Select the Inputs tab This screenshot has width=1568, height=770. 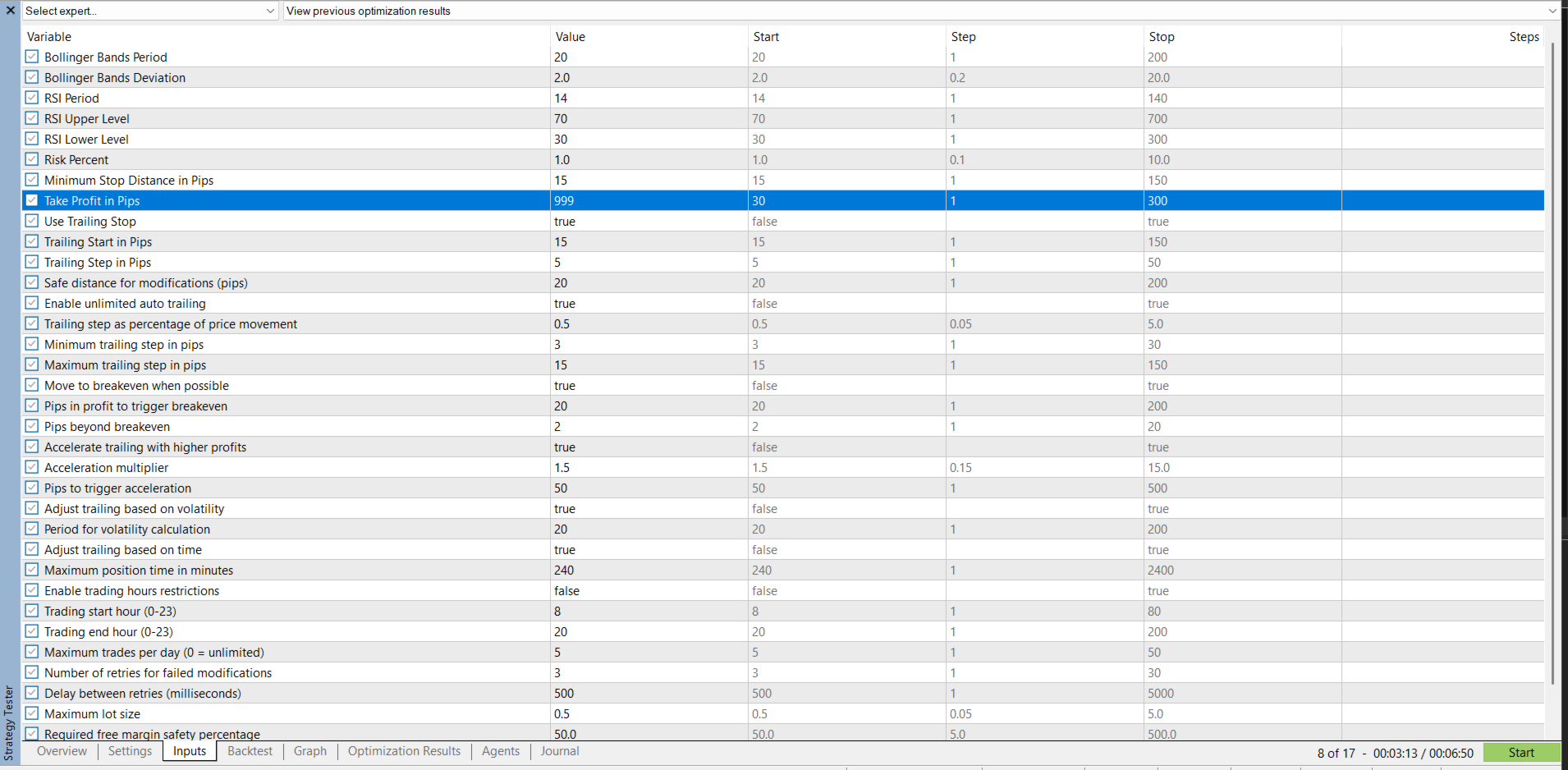pyautogui.click(x=190, y=751)
